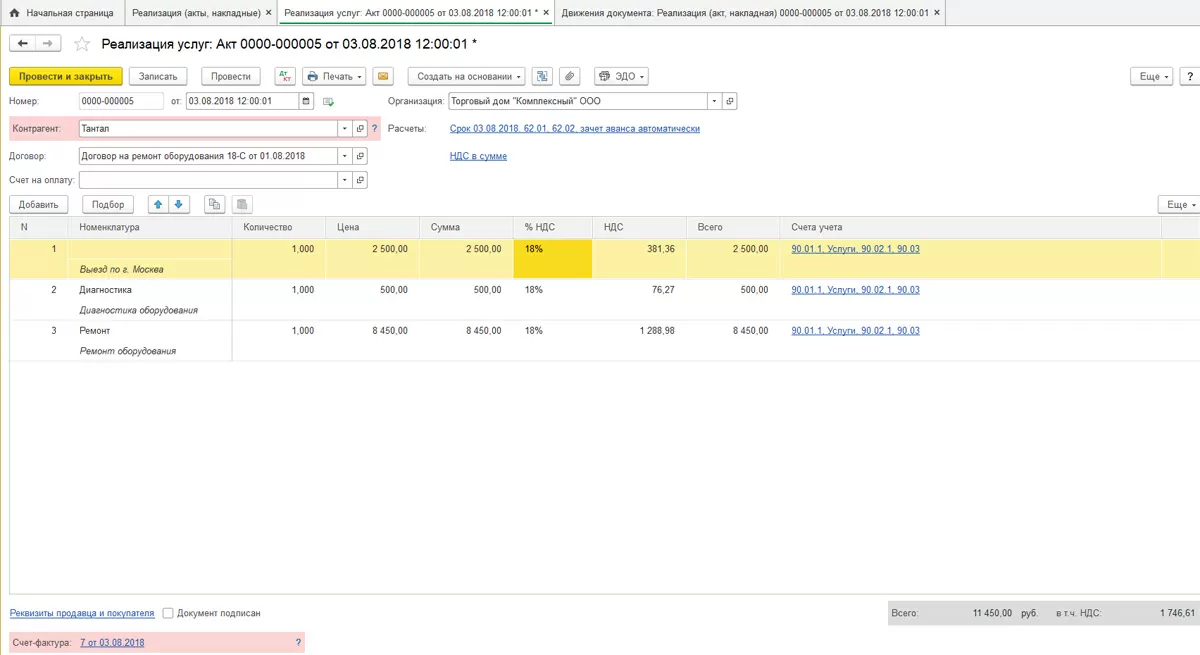Click the greyed-out paste rows icon
The width and height of the screenshot is (1200, 655).
coord(241,204)
